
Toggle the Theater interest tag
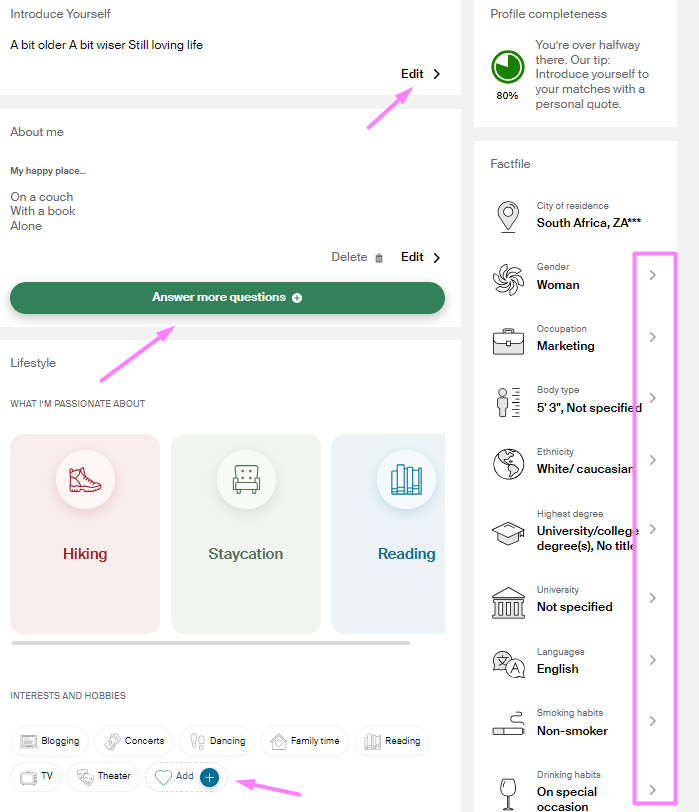tap(104, 776)
